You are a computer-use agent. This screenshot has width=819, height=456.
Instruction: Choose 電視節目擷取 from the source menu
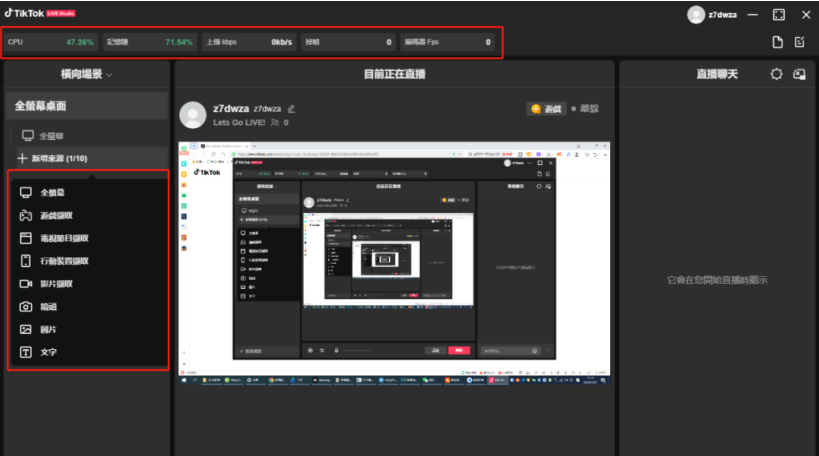[88, 238]
